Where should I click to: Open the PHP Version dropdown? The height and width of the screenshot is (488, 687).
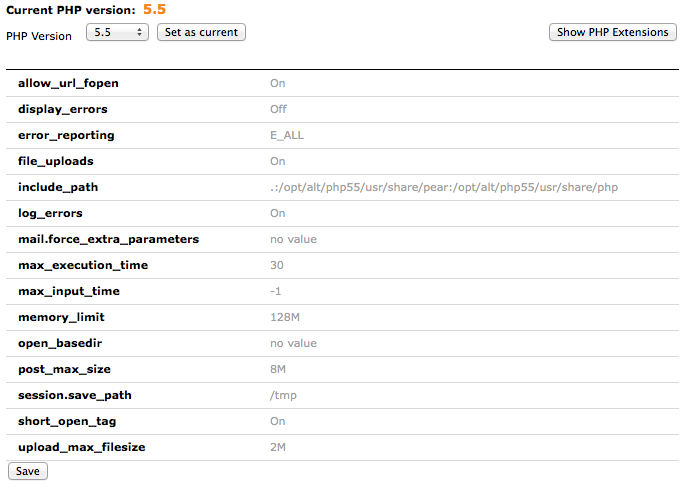click(117, 32)
